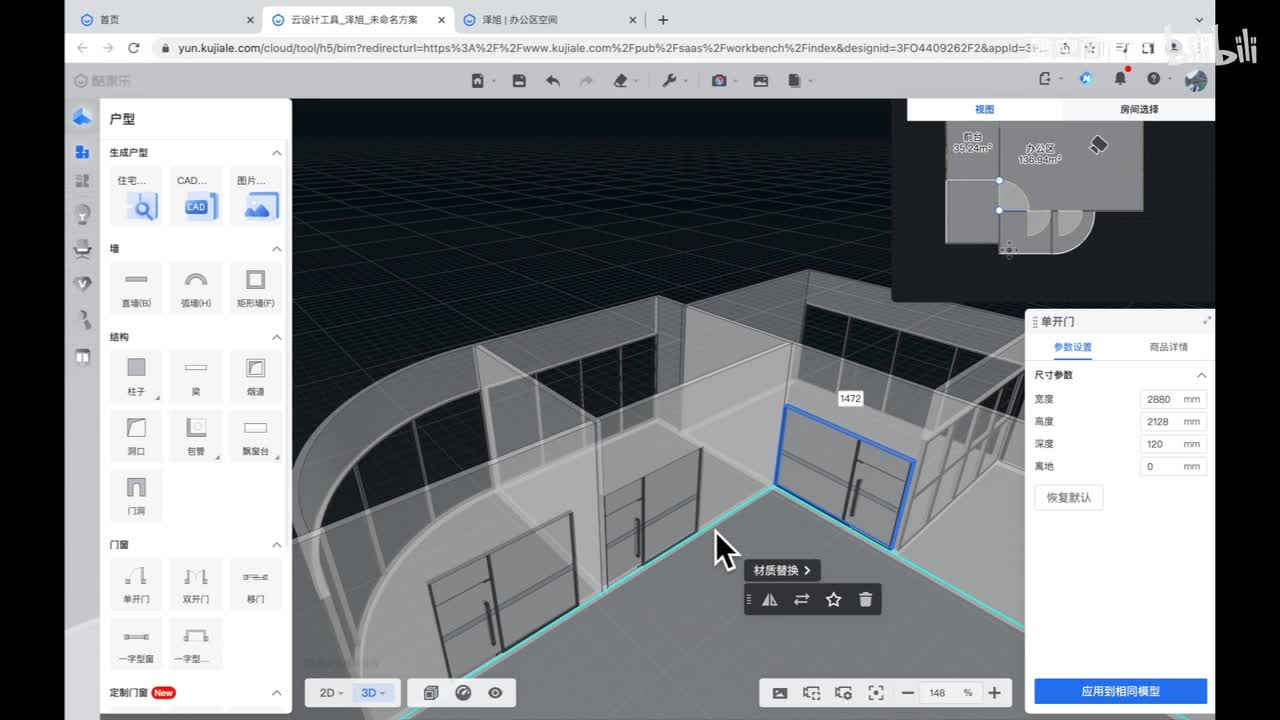Open the house file menu icon
1280x720 pixels.
tap(479, 81)
